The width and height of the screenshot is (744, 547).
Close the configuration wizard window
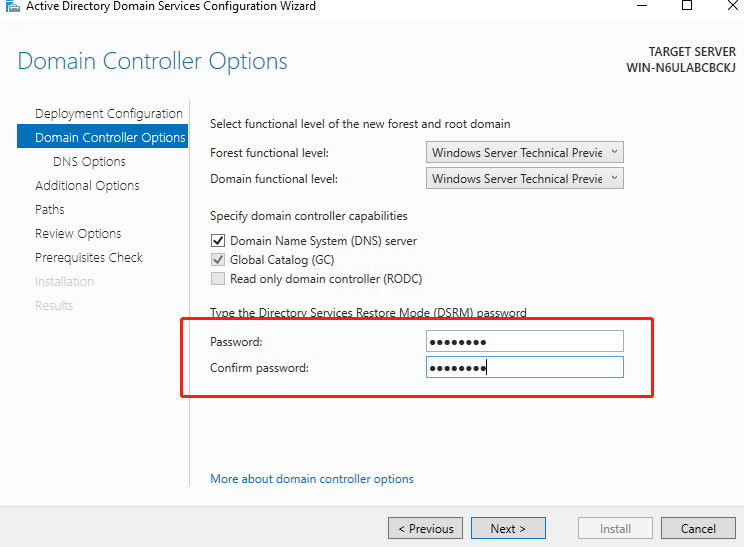pos(733,6)
